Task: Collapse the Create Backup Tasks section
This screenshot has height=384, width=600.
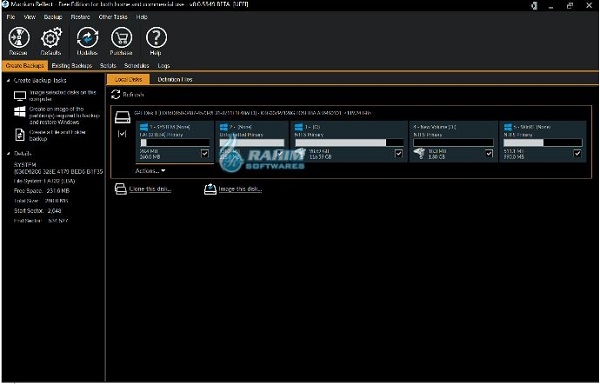Action: pyautogui.click(x=8, y=81)
